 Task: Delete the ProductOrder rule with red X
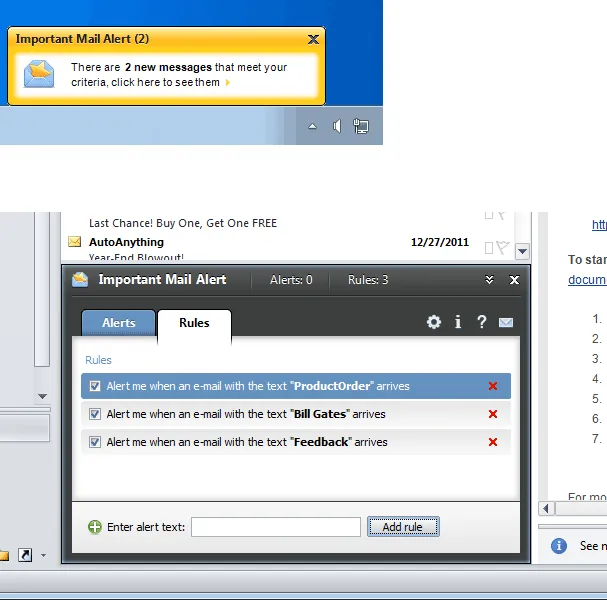493,386
